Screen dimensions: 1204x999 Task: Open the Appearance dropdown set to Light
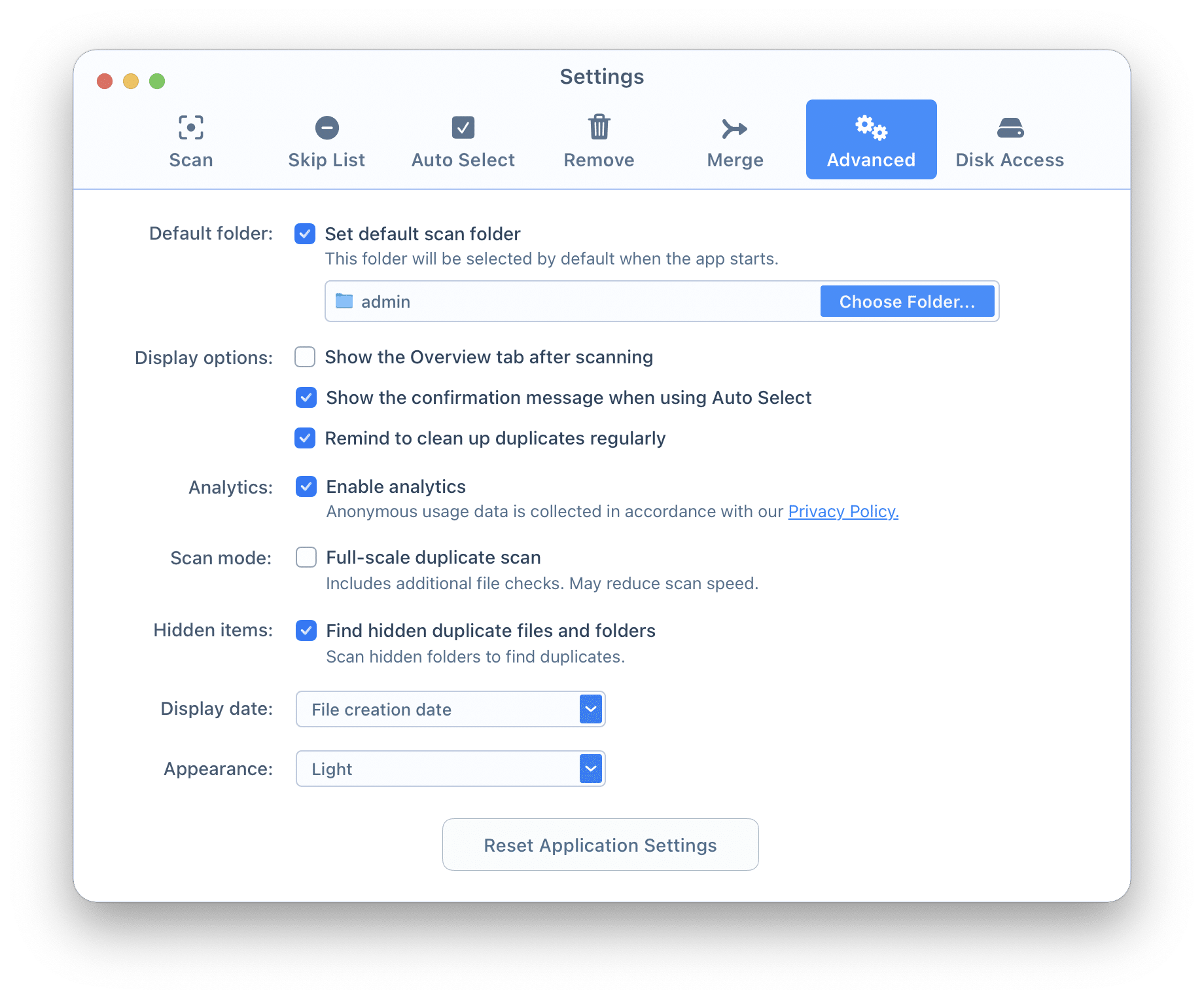tap(590, 769)
